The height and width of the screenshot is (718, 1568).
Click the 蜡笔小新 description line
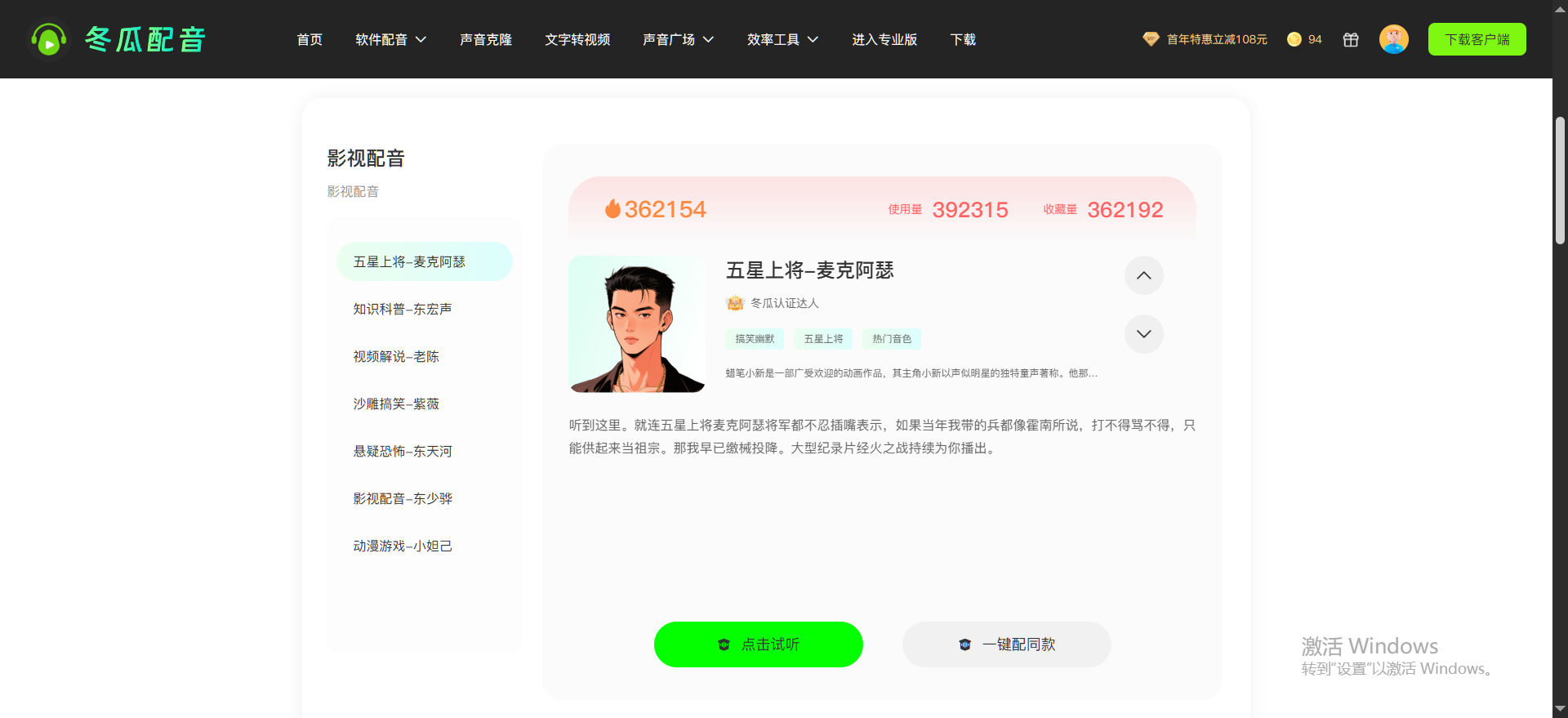coord(911,373)
